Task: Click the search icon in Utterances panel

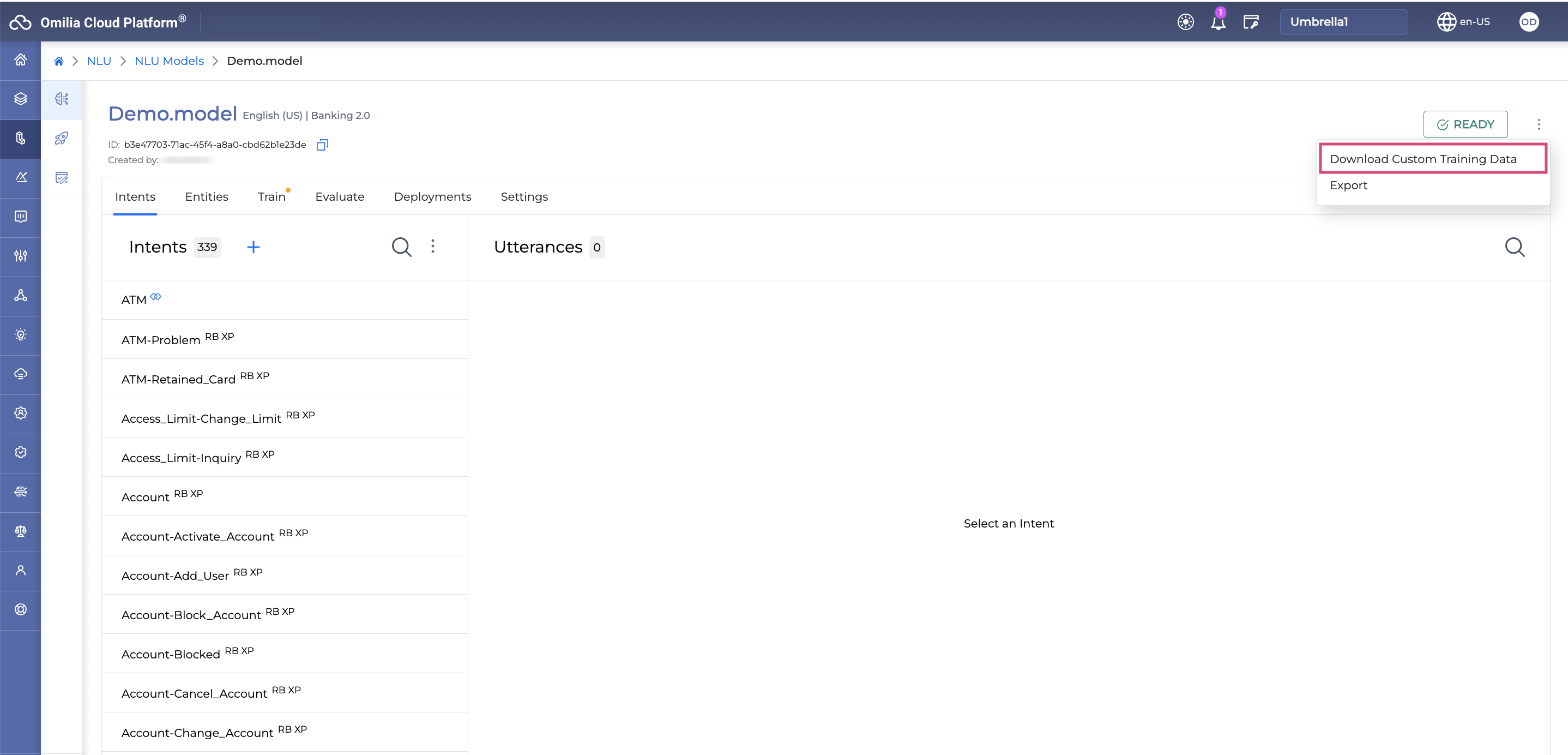Action: coord(1517,247)
